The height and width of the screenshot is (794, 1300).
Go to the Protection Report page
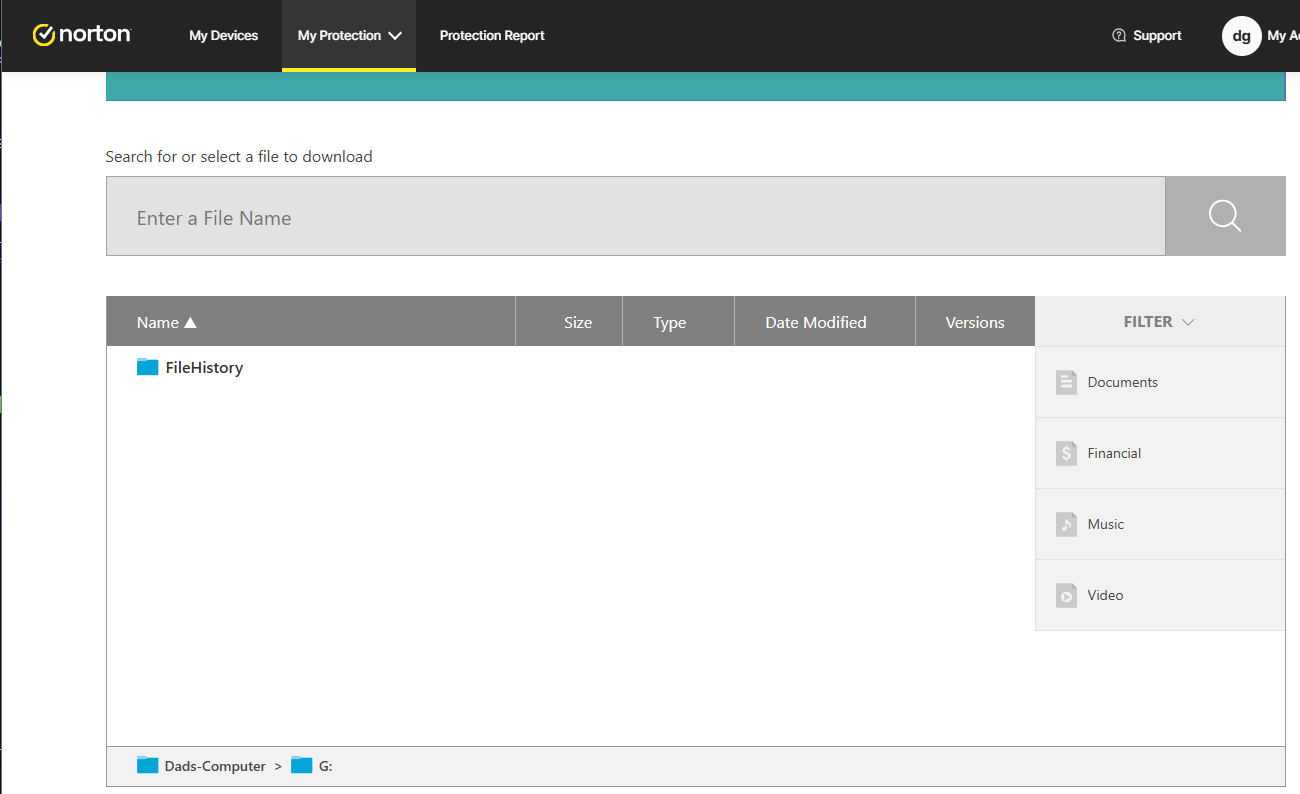[492, 36]
